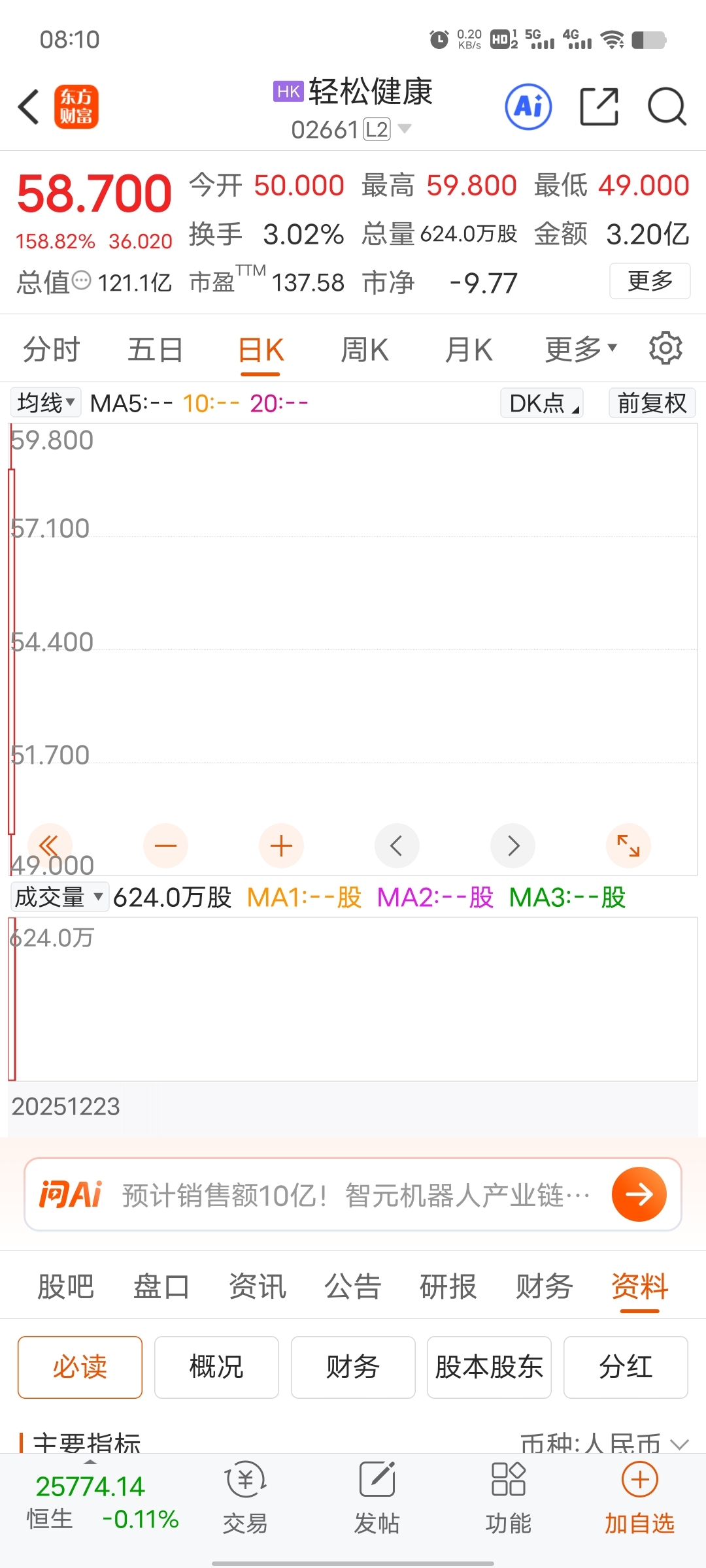Expand the 更多 chart period dropdown

coord(581,350)
